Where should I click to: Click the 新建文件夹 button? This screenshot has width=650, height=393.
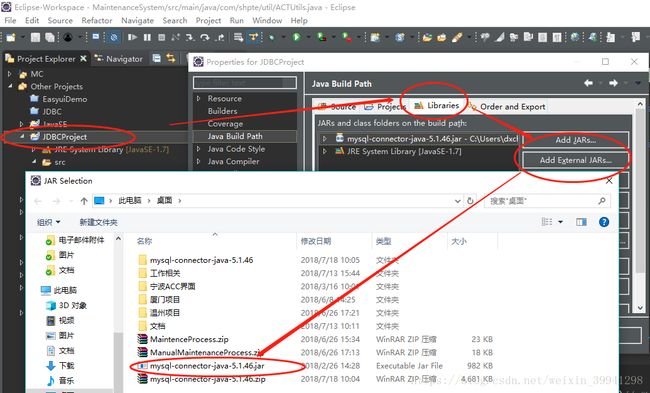pos(98,222)
